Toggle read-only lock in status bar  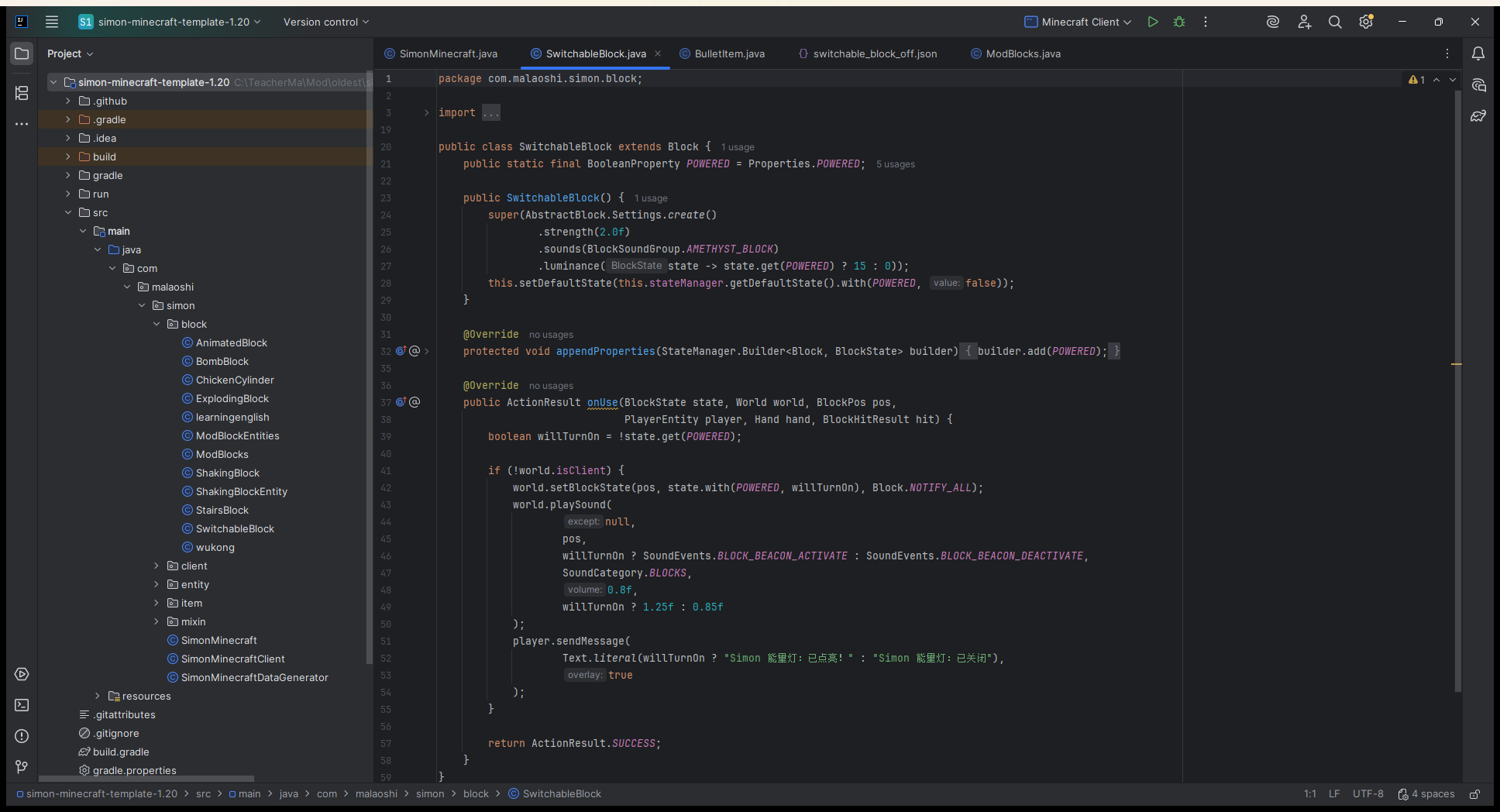(x=1475, y=794)
